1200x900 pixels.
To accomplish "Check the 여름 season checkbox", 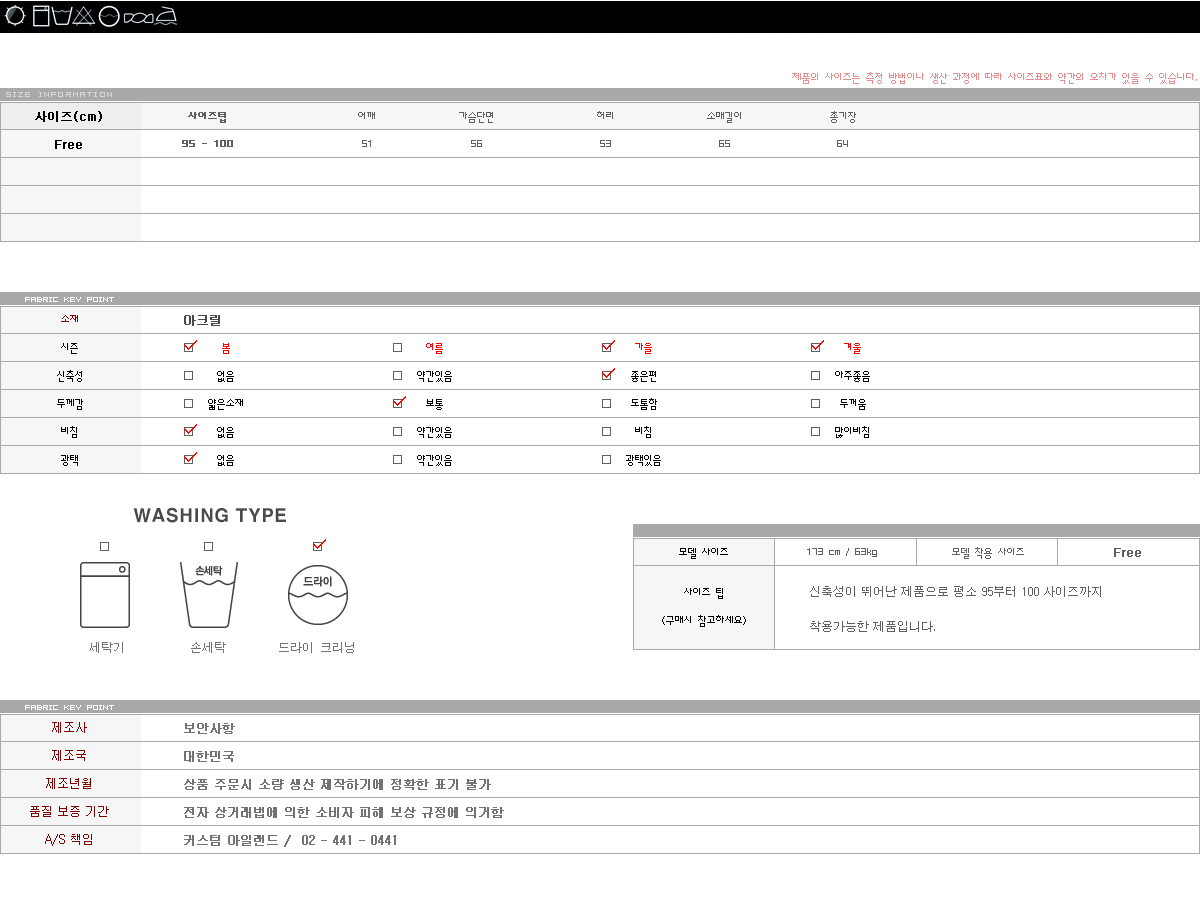I will (x=397, y=348).
